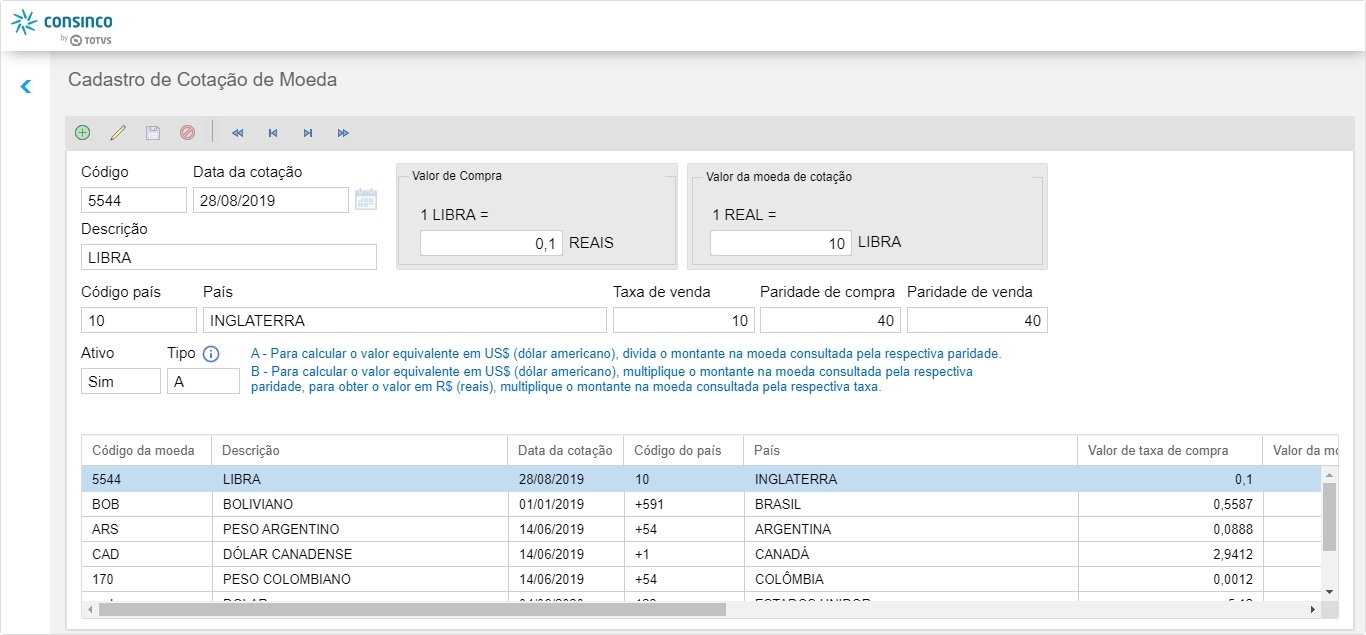The height and width of the screenshot is (635, 1366).
Task: Sort by Descrição column header
Action: (359, 450)
